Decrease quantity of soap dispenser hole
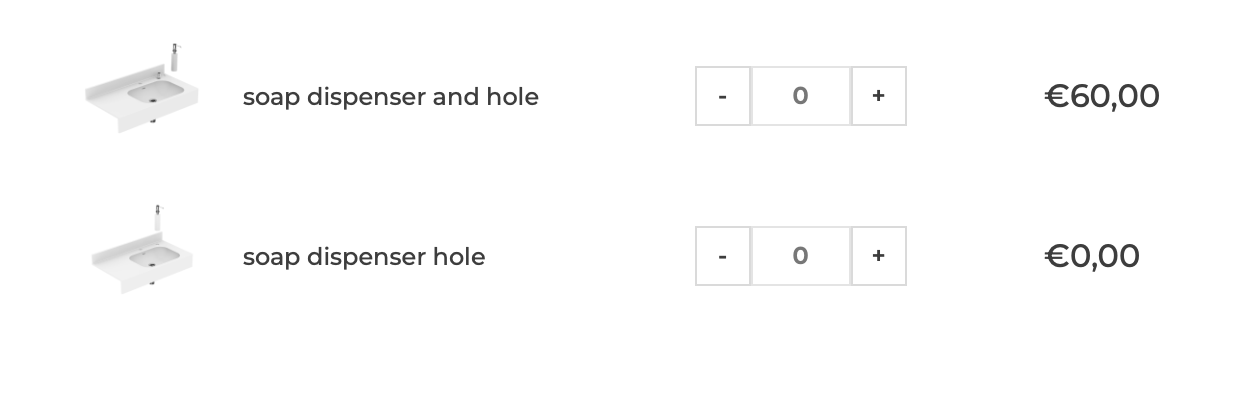This screenshot has height=418, width=1236. [722, 256]
